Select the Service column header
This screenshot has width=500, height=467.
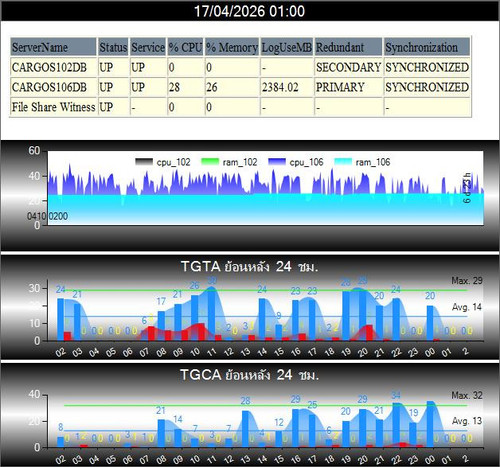click(x=148, y=47)
